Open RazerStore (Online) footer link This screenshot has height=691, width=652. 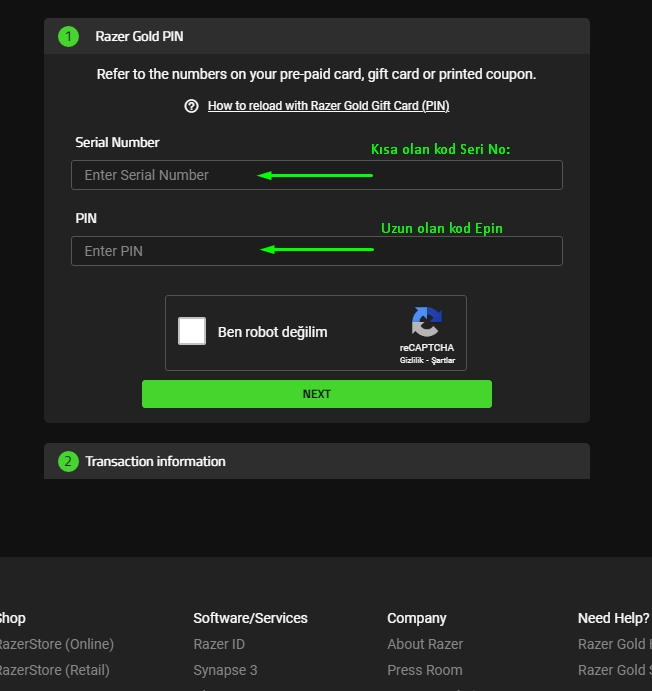pos(56,644)
